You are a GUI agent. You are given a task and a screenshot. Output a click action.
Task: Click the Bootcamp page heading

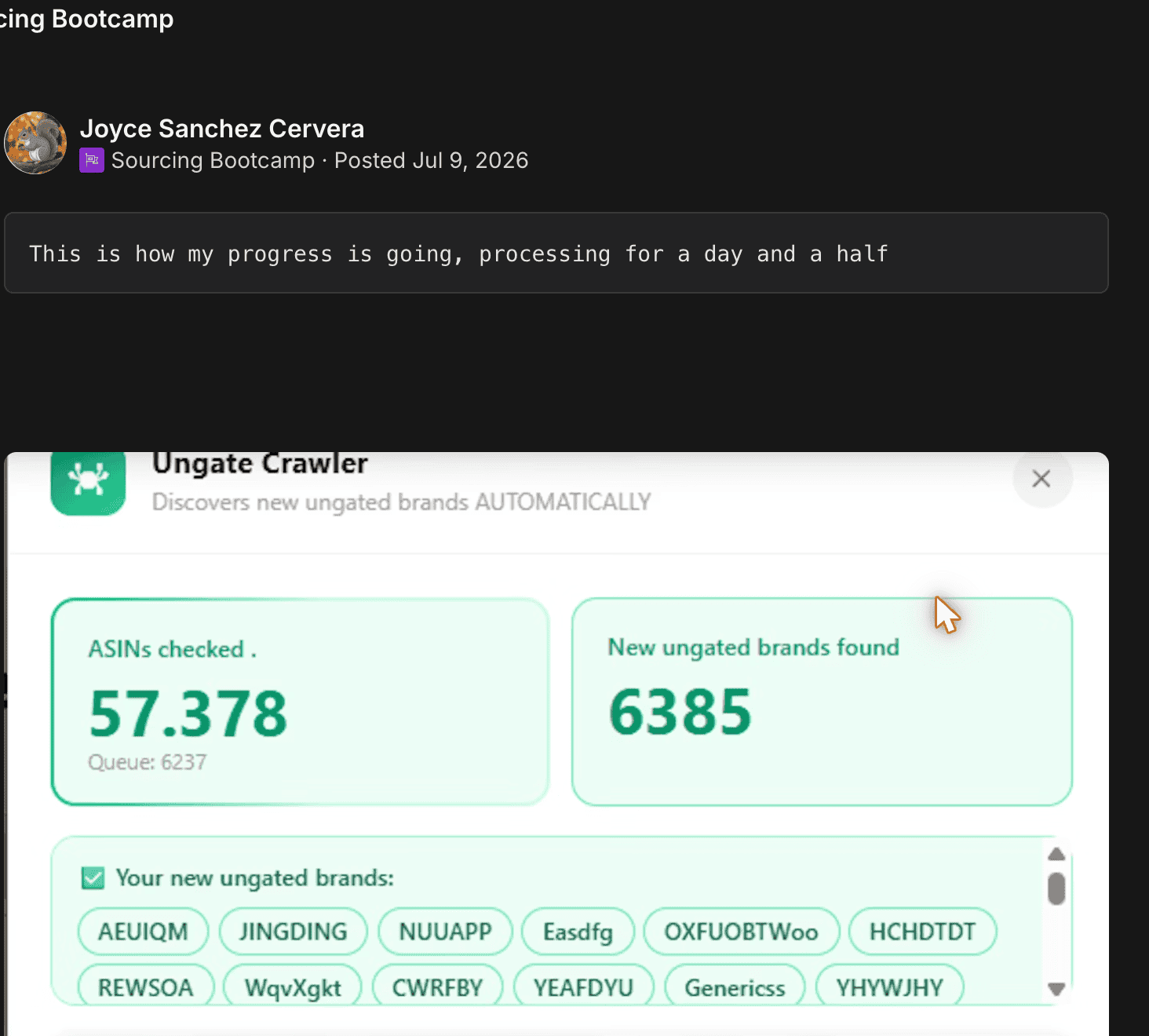pyautogui.click(x=86, y=19)
